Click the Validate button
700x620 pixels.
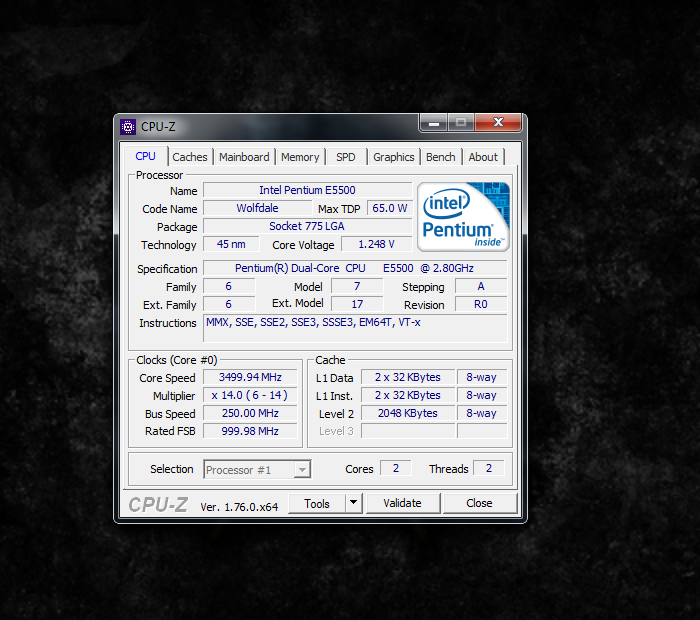(402, 503)
